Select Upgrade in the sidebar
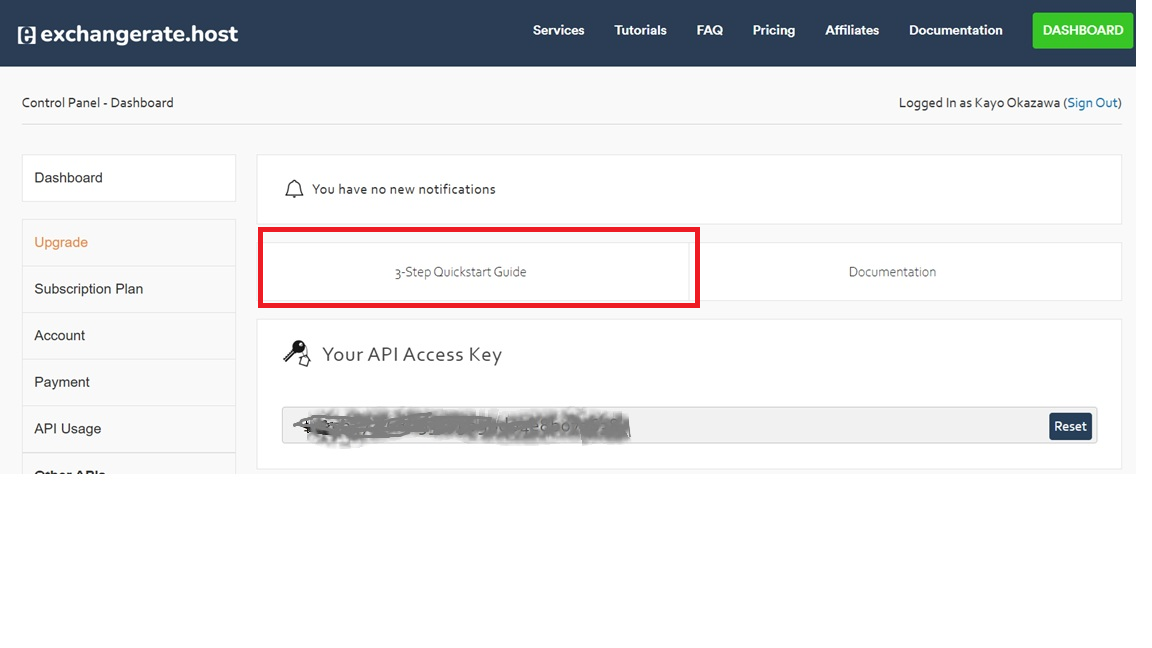Screen dimensions: 1152x648 129,242
